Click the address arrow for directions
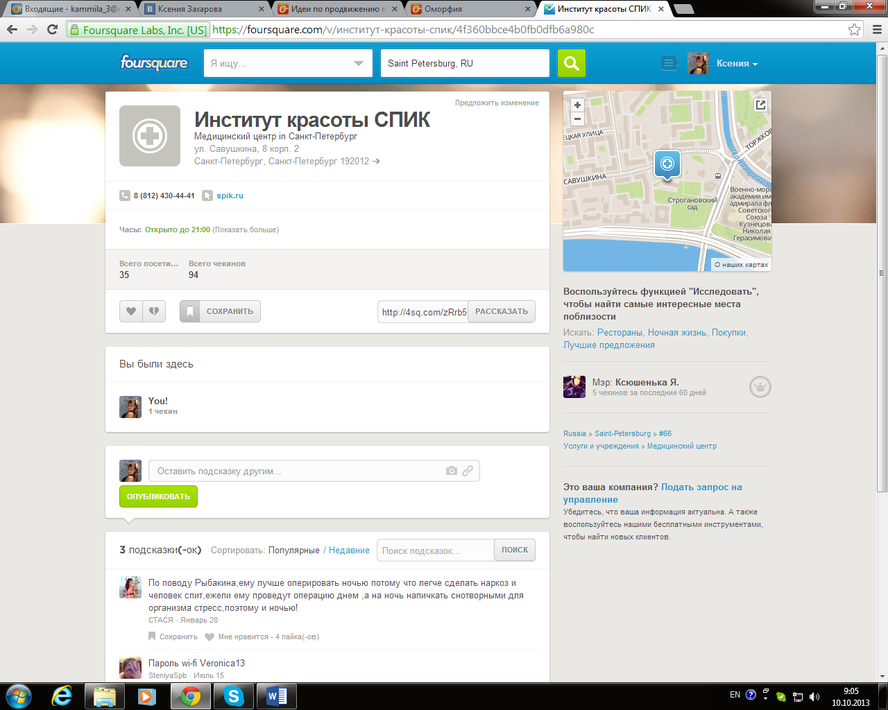This screenshot has height=710, width=888. [x=376, y=161]
